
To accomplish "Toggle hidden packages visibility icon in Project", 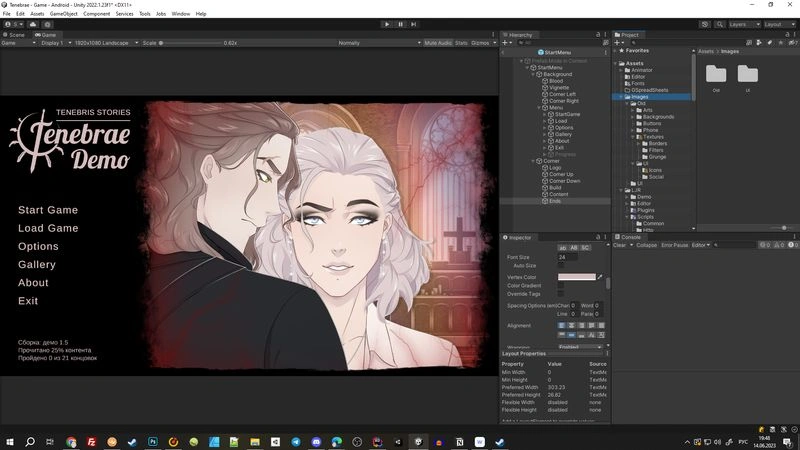I will tap(792, 43).
